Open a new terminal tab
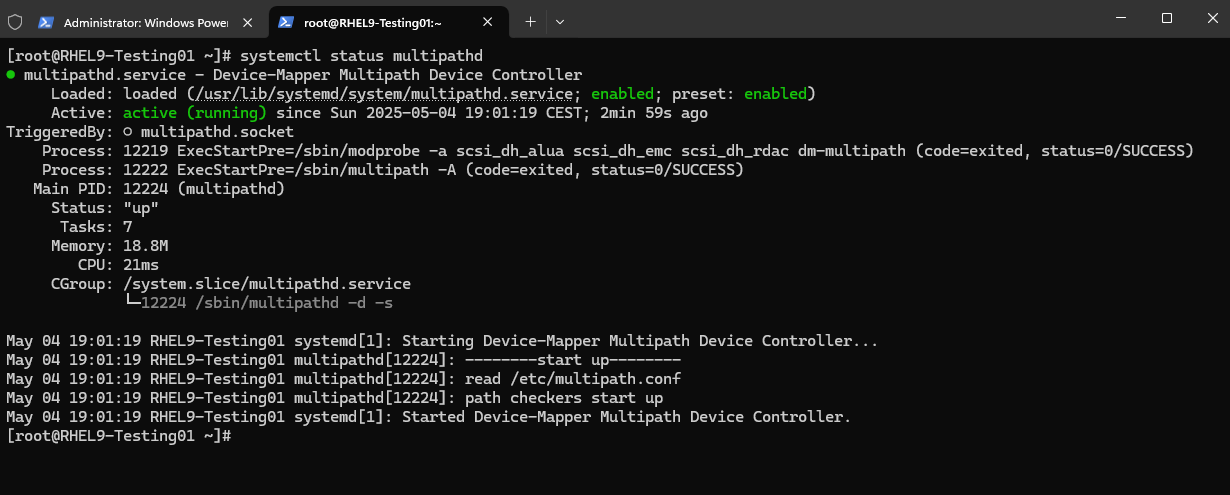This screenshot has width=1230, height=495. tap(530, 21)
